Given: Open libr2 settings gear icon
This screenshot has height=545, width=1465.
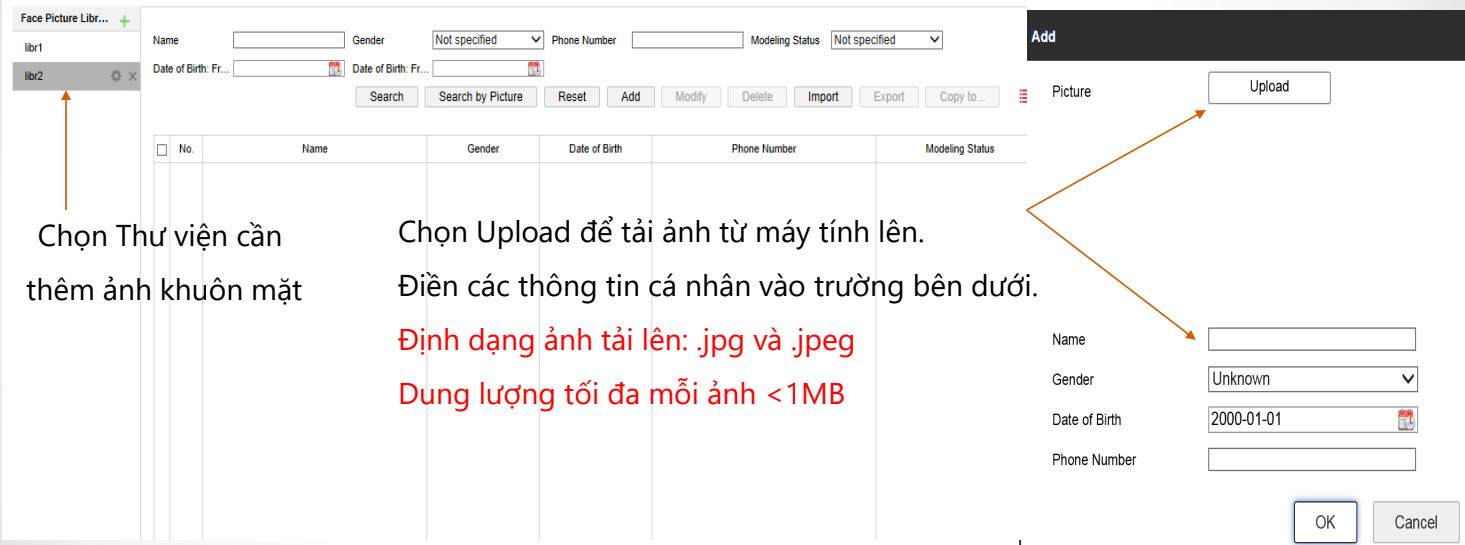Looking at the screenshot, I should click(x=116, y=76).
